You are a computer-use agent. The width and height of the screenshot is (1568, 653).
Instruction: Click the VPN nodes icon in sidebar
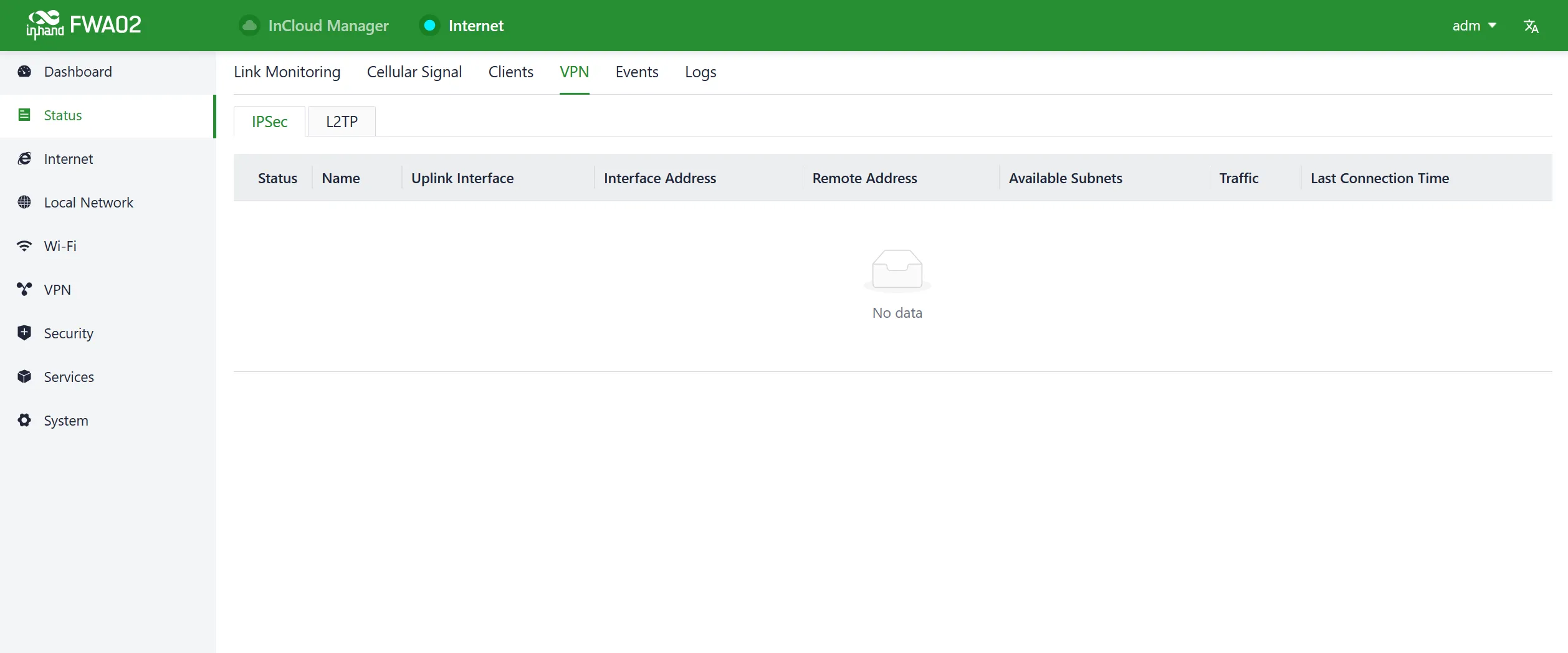pyautogui.click(x=24, y=290)
